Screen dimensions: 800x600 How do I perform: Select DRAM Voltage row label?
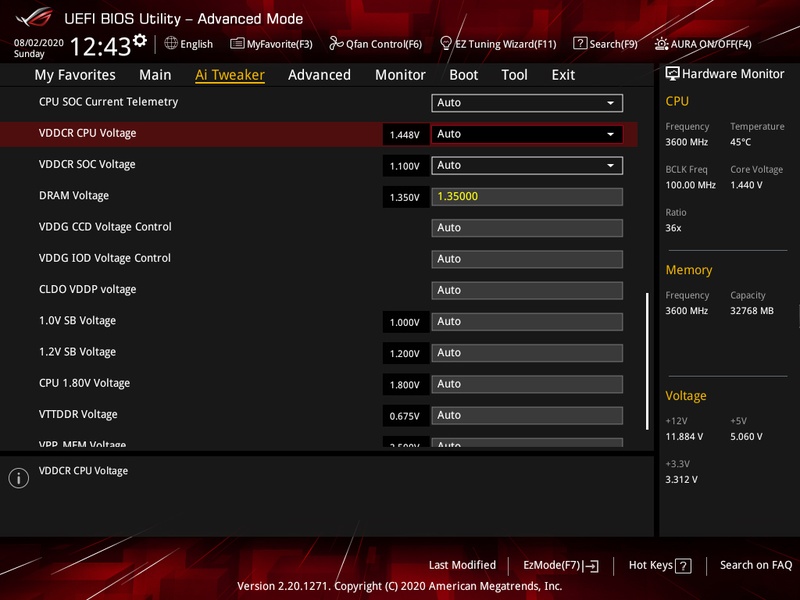click(74, 196)
